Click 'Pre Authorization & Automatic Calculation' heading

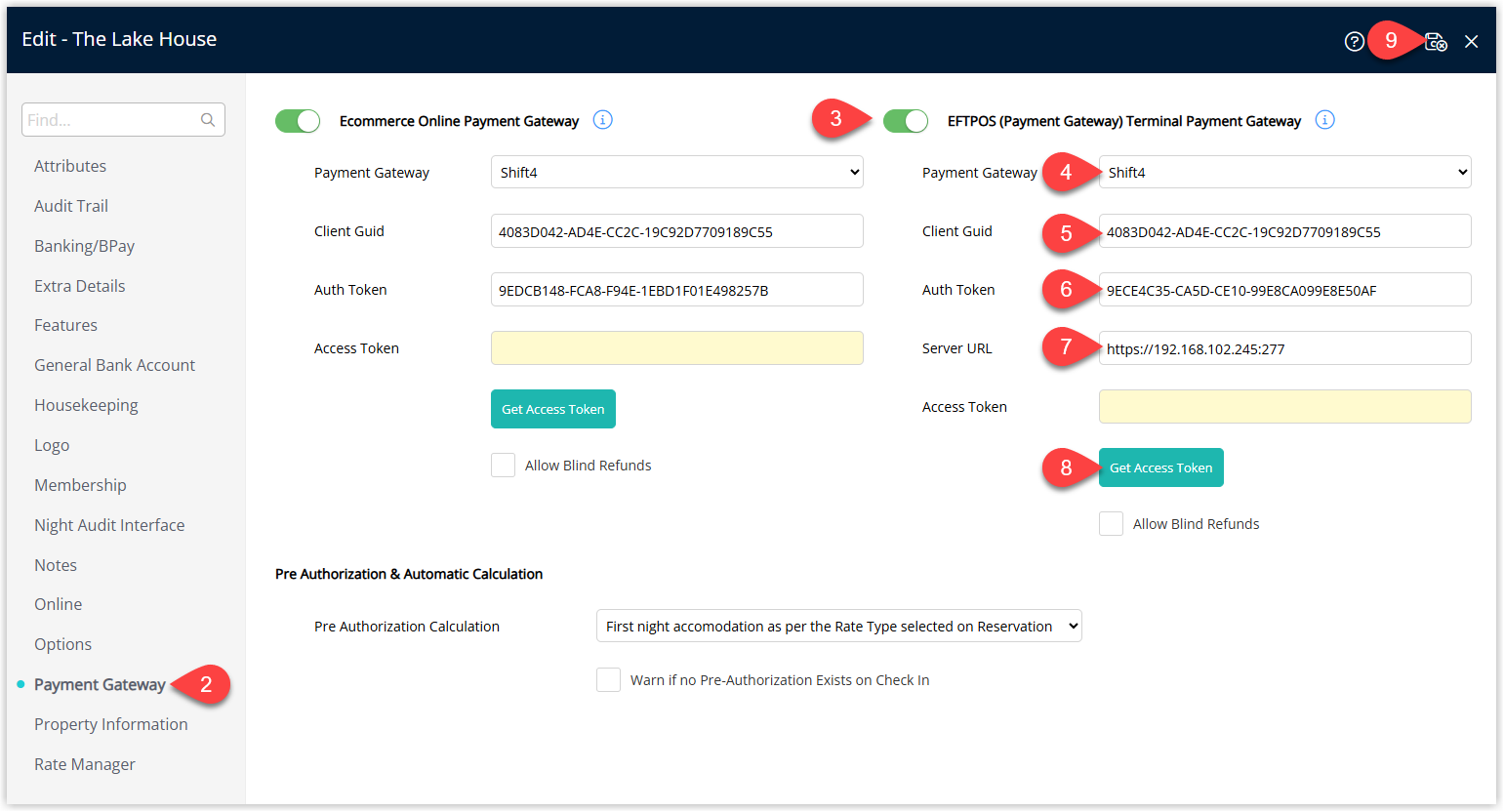(x=409, y=574)
